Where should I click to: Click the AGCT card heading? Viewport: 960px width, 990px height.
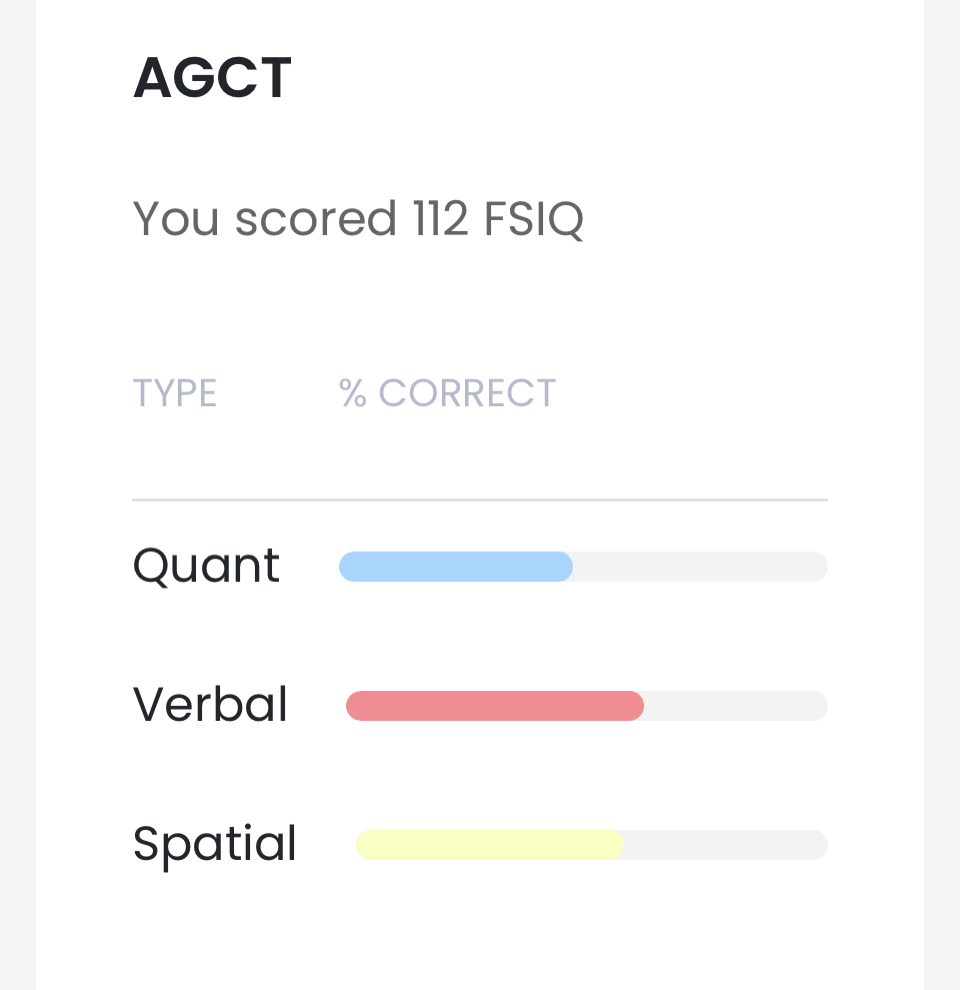pyautogui.click(x=212, y=78)
